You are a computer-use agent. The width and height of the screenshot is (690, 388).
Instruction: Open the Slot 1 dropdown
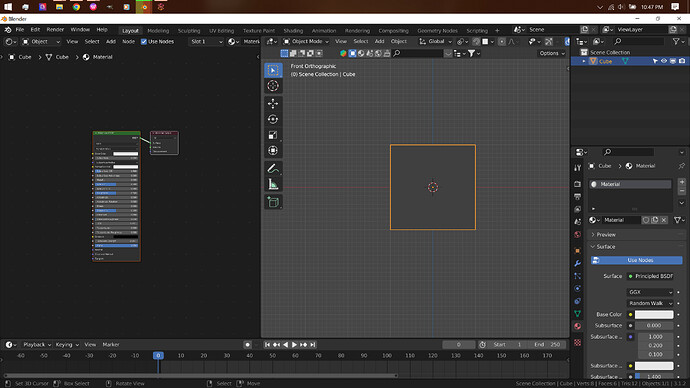pos(206,41)
